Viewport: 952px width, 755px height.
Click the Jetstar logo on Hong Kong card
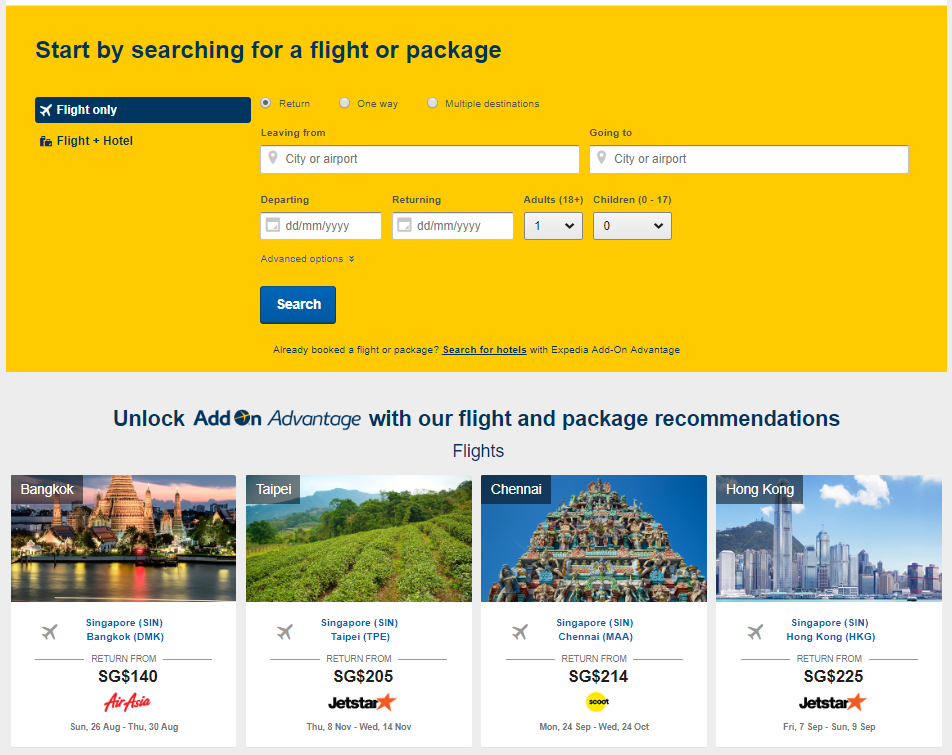(x=832, y=702)
